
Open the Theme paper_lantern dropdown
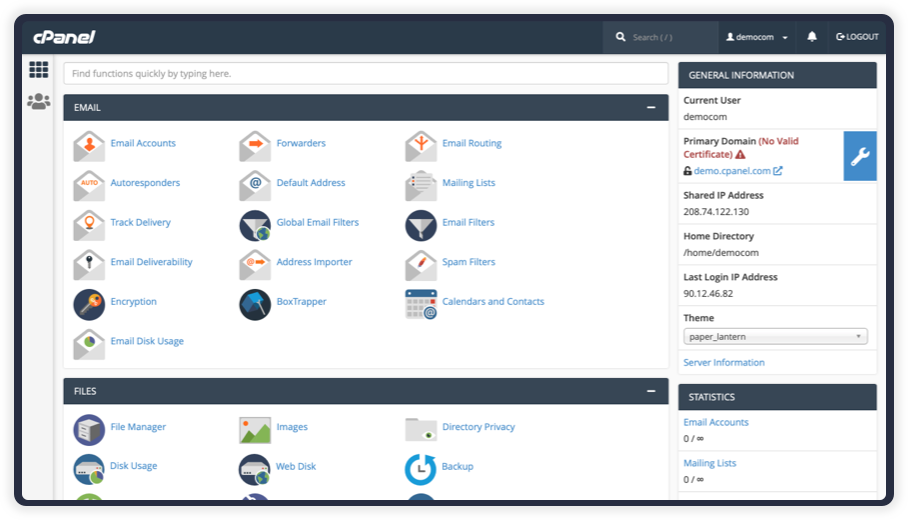(775, 336)
